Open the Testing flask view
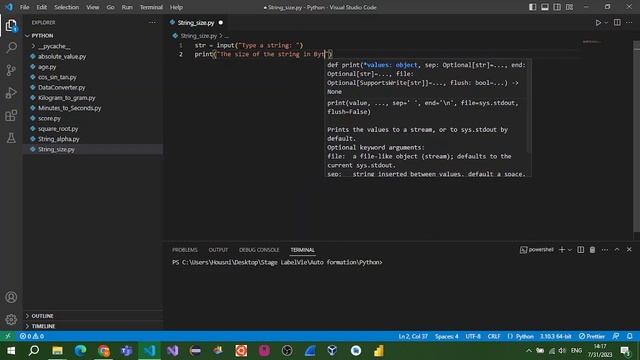 (11, 138)
